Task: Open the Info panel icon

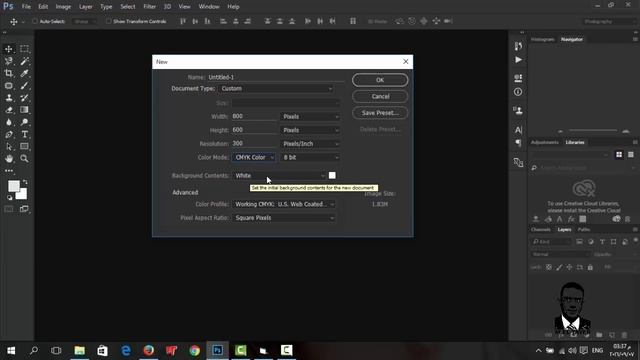Action: [518, 92]
